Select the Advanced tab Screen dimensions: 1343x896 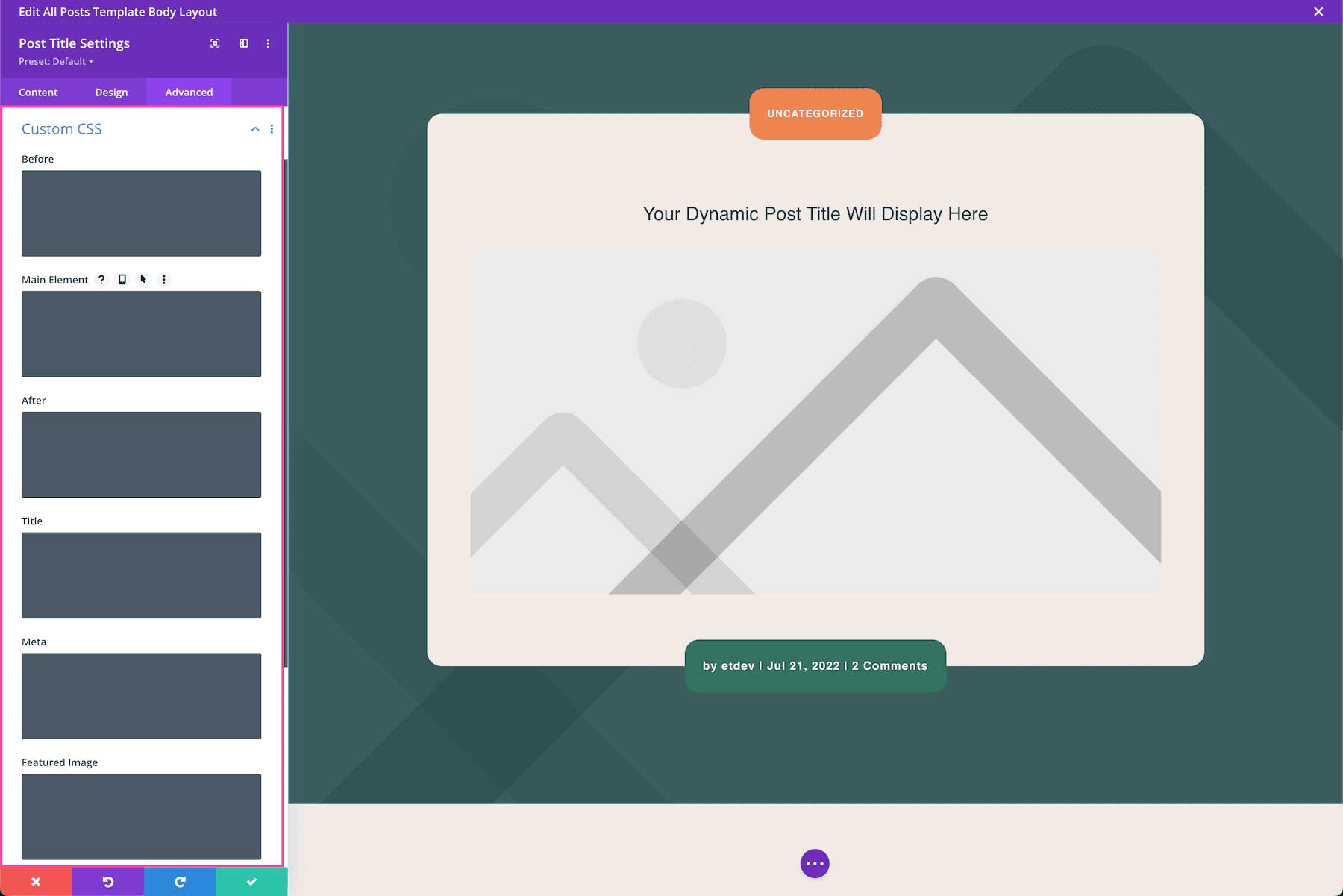[189, 93]
